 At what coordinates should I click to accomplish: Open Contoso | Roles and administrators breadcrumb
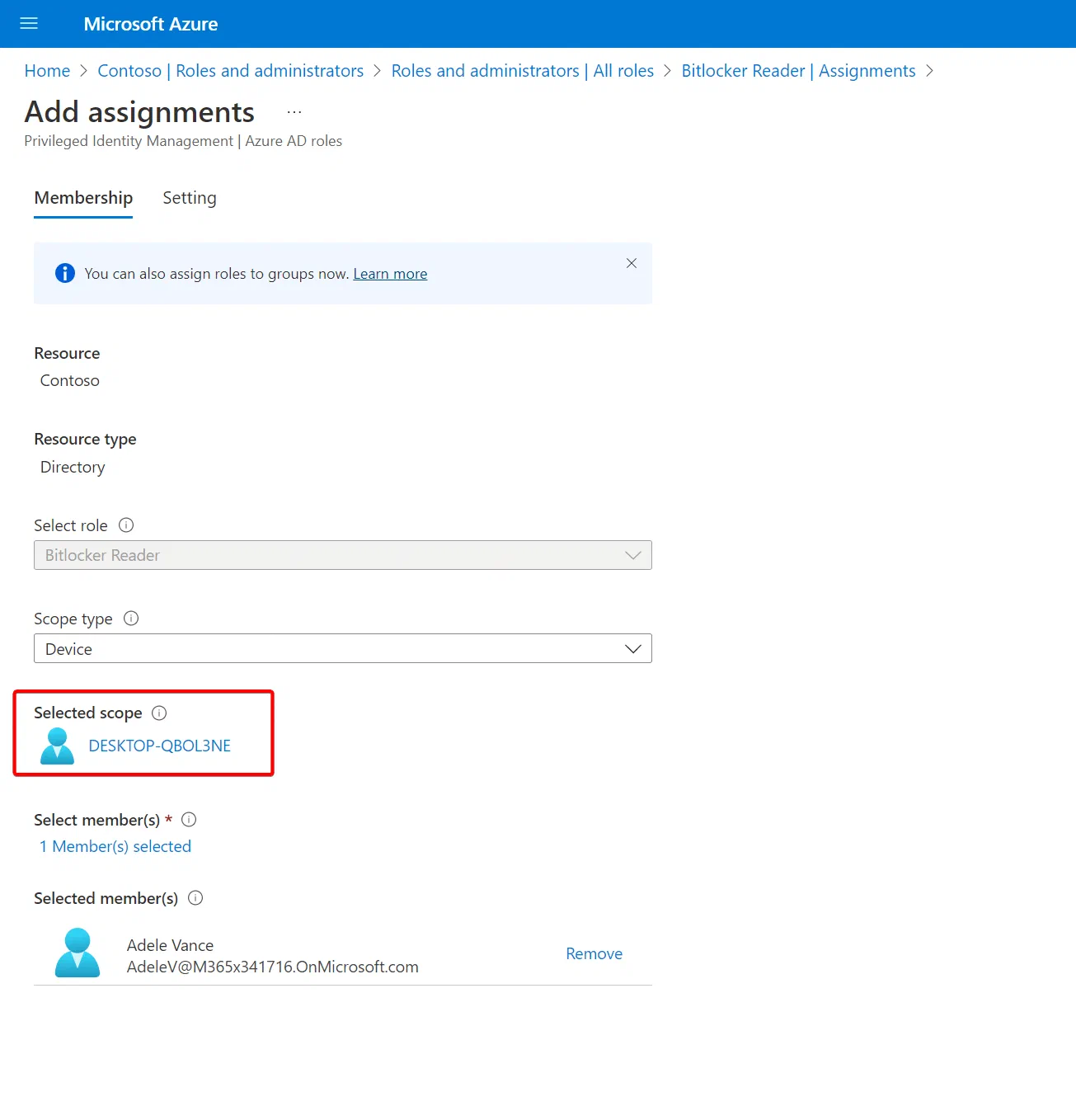pyautogui.click(x=230, y=71)
